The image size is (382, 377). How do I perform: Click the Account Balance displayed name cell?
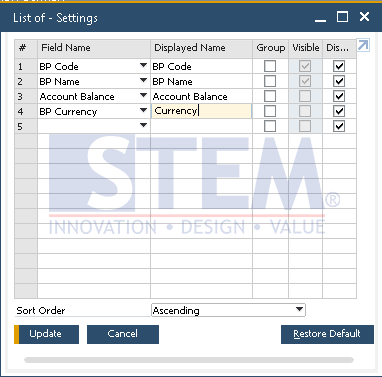202,96
